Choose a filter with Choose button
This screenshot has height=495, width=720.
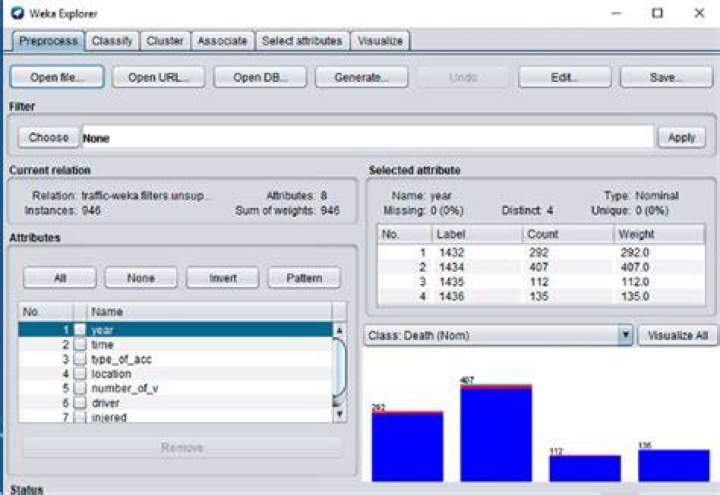coord(48,137)
